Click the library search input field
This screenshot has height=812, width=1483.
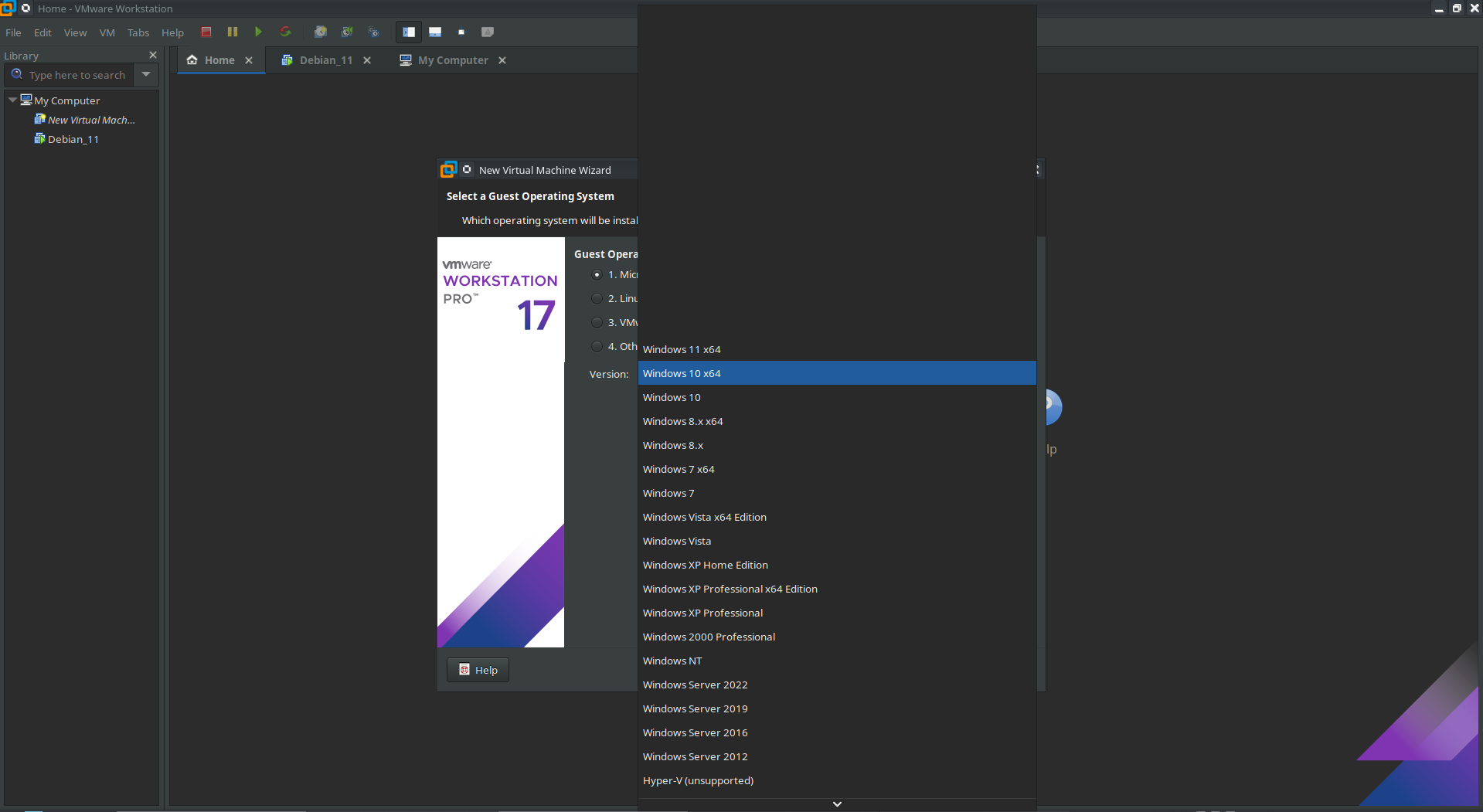click(x=77, y=75)
